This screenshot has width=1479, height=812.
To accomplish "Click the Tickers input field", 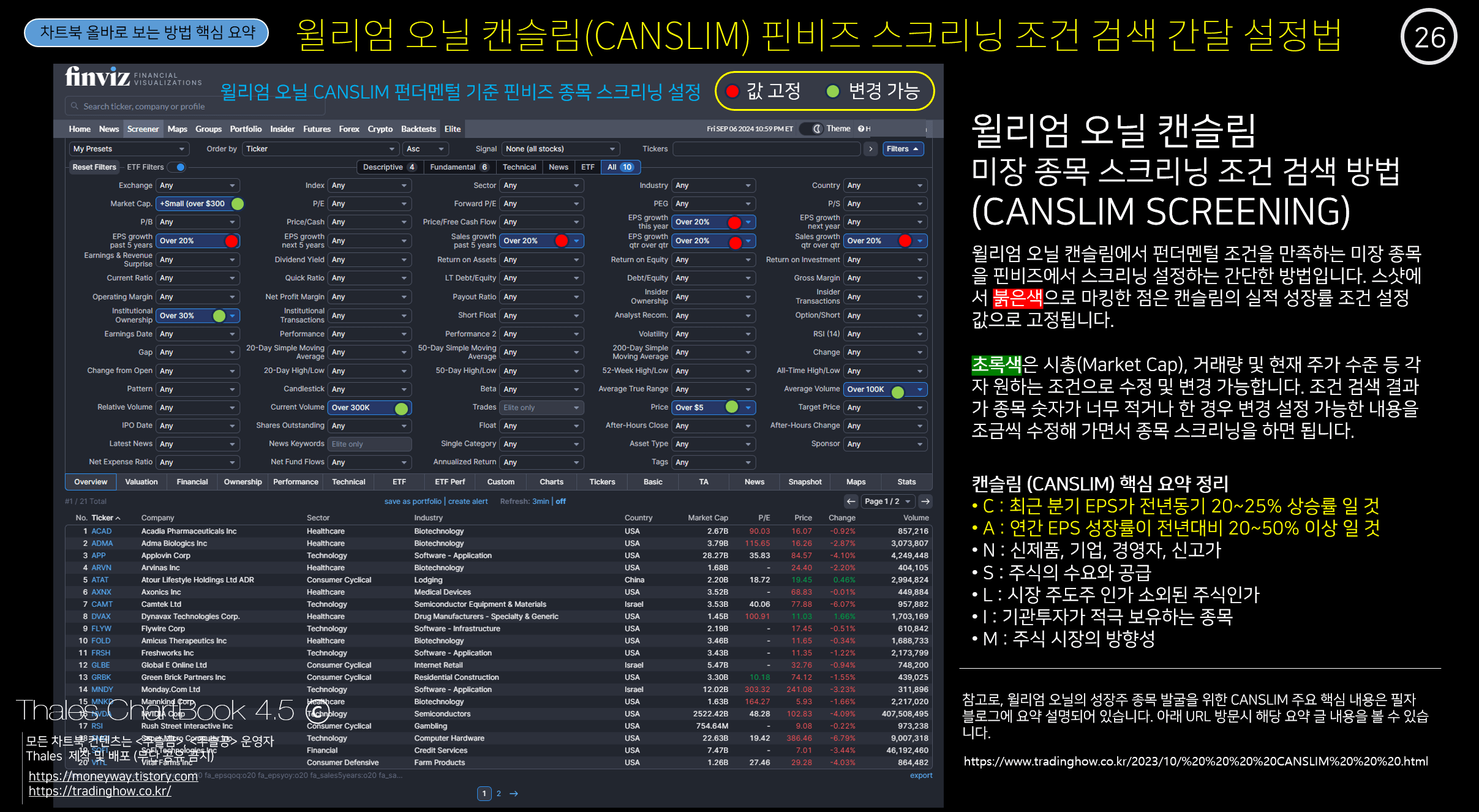I will 766,149.
